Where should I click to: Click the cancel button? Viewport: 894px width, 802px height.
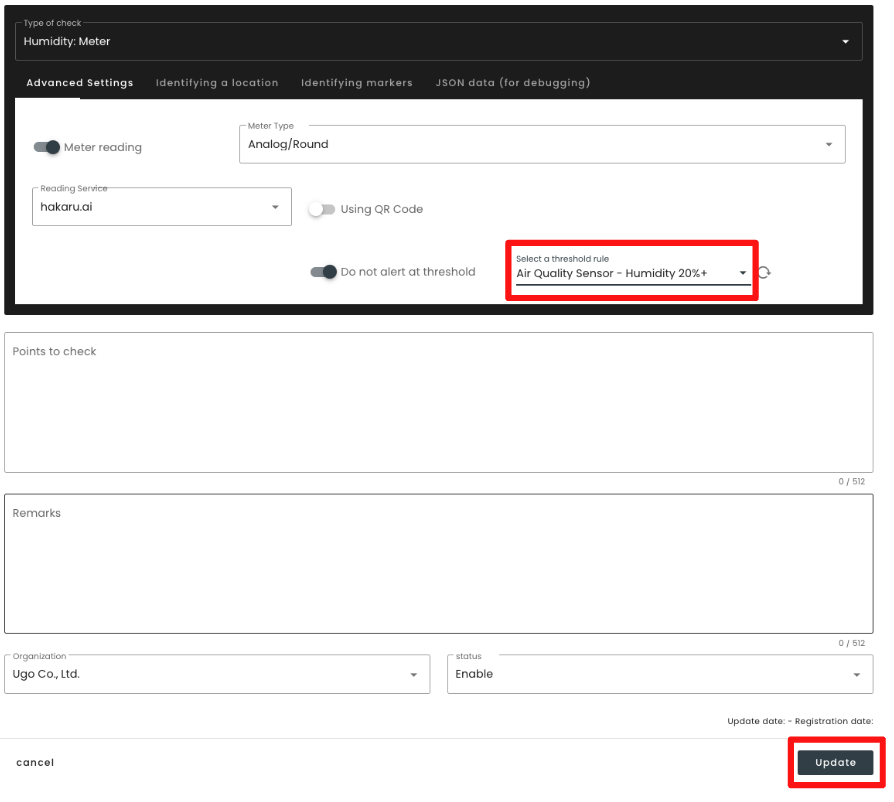click(35, 763)
